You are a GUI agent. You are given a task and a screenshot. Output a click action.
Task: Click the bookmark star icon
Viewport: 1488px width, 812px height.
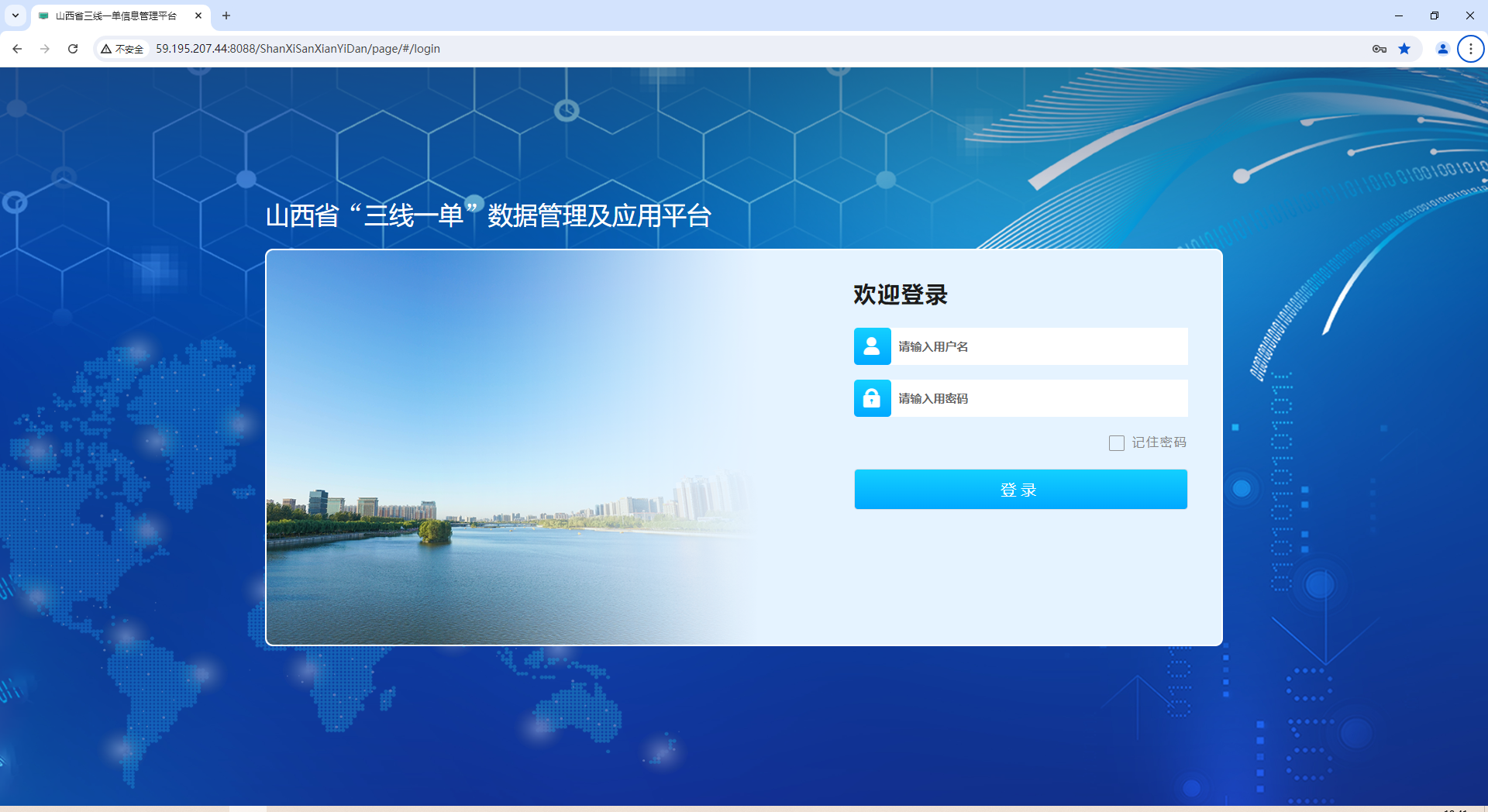point(1404,49)
